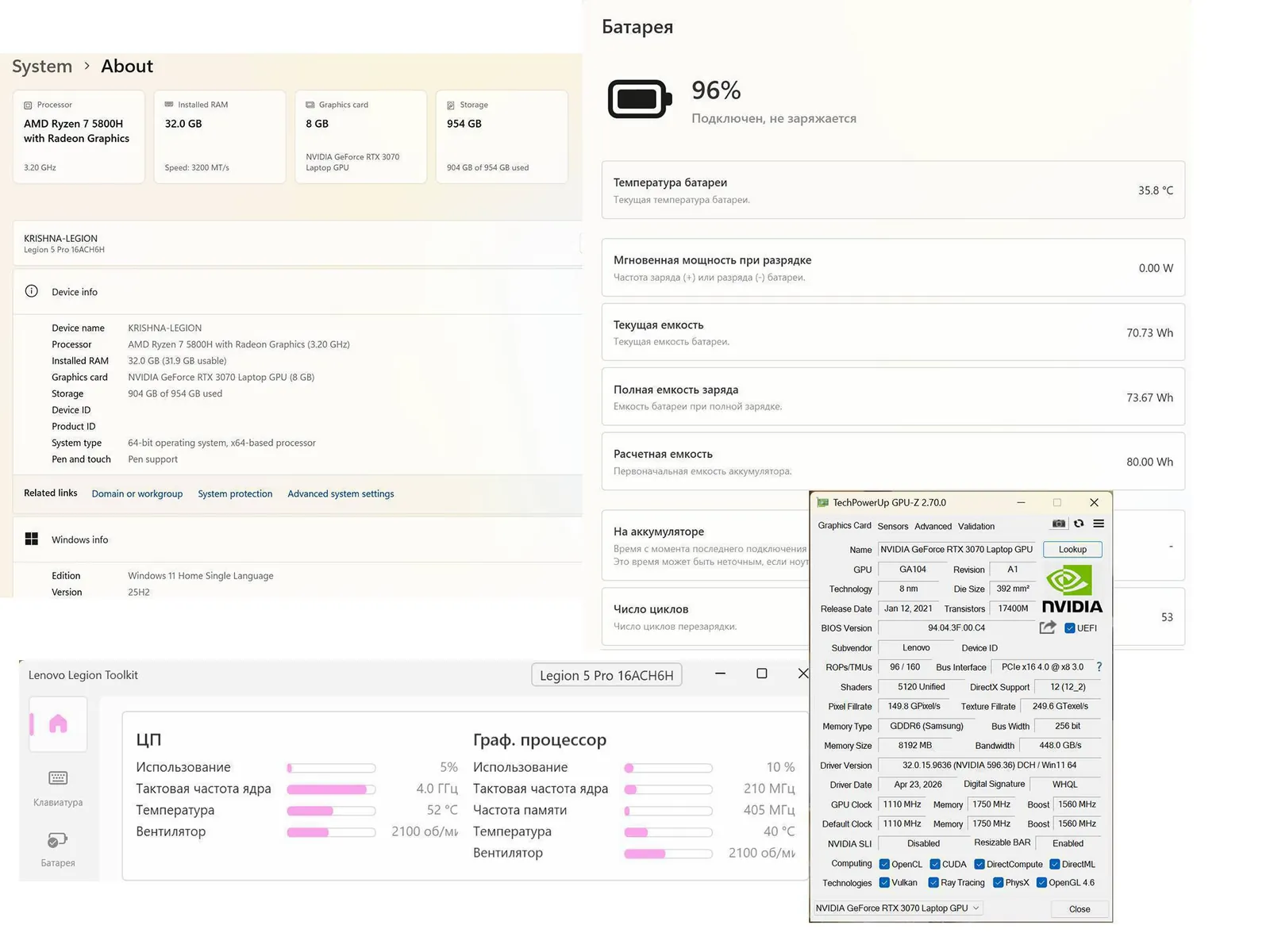Image resolution: width=1270 pixels, height=952 pixels.
Task: Toggle the Ray Tracing checkbox
Action: 933,883
